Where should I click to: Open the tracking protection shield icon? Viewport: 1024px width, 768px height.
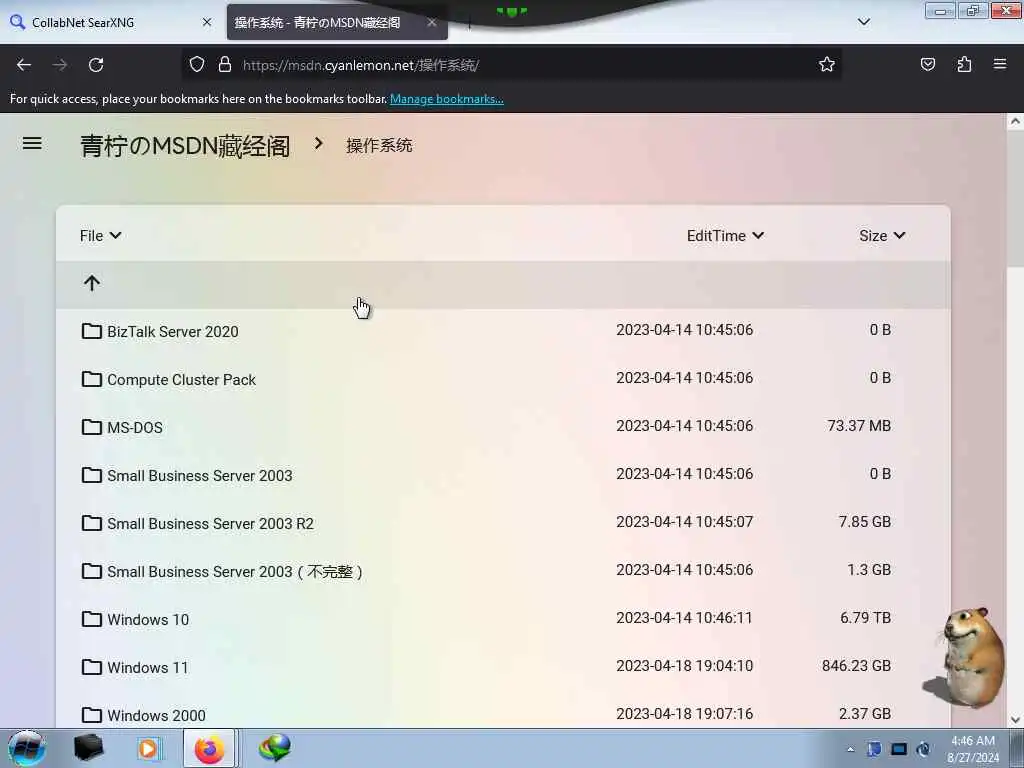point(197,64)
